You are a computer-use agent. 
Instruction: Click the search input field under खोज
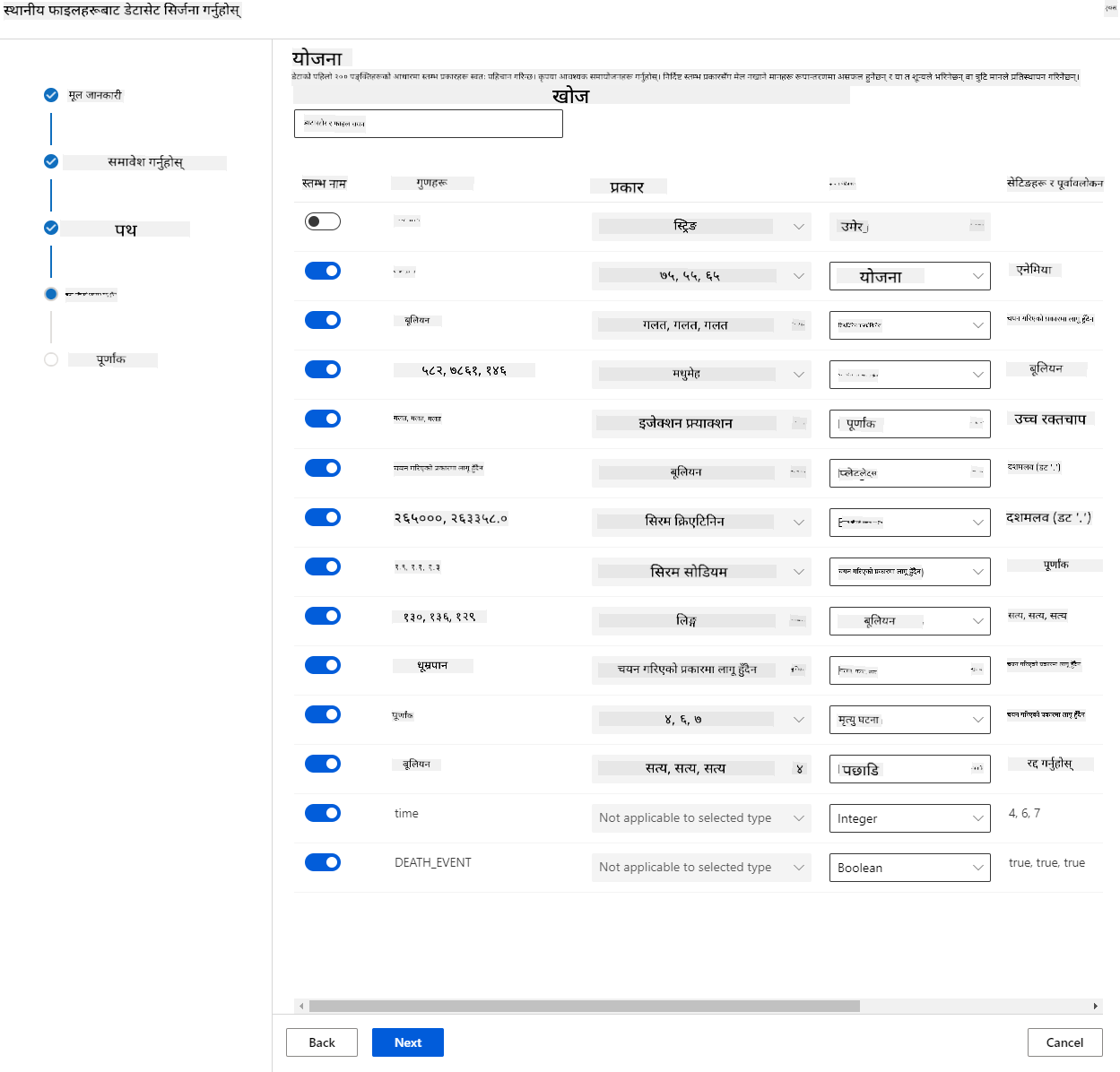(429, 124)
